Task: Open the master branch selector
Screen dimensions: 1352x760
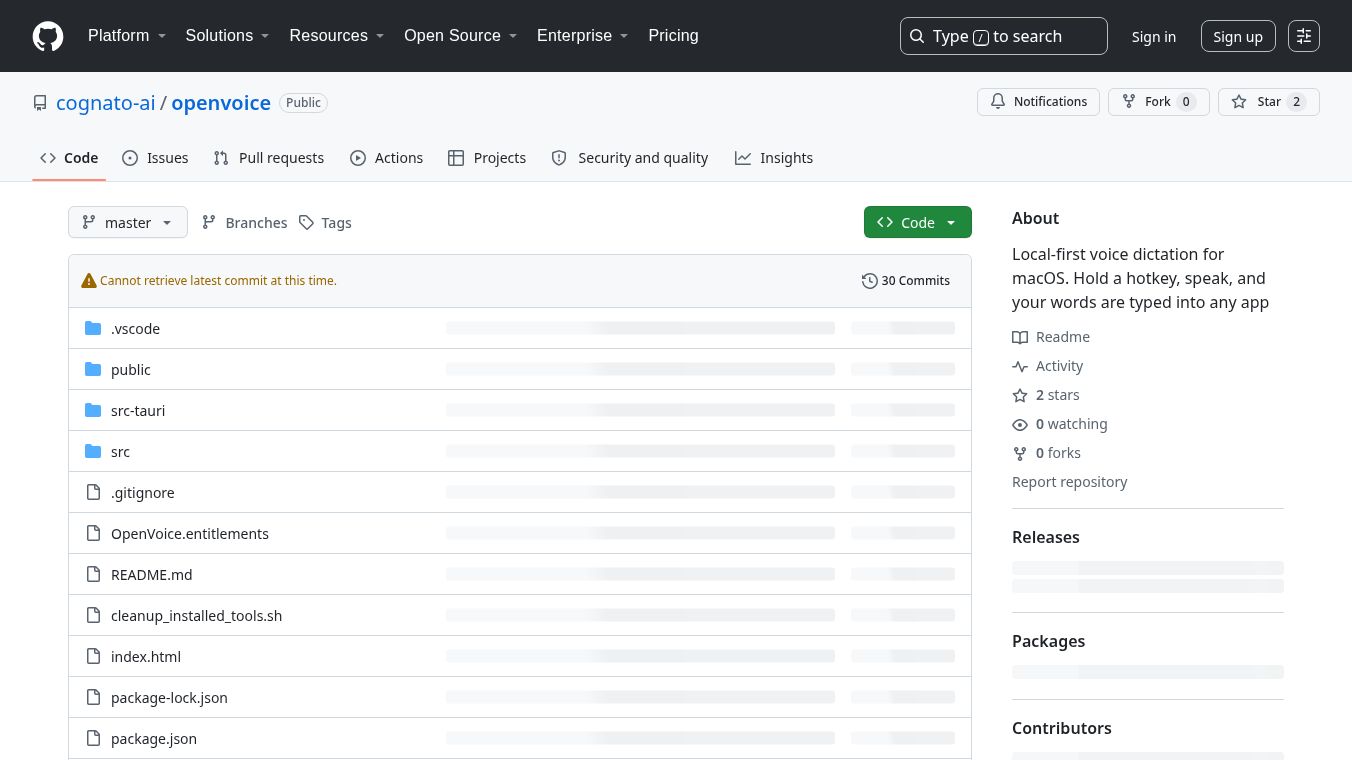Action: click(128, 222)
